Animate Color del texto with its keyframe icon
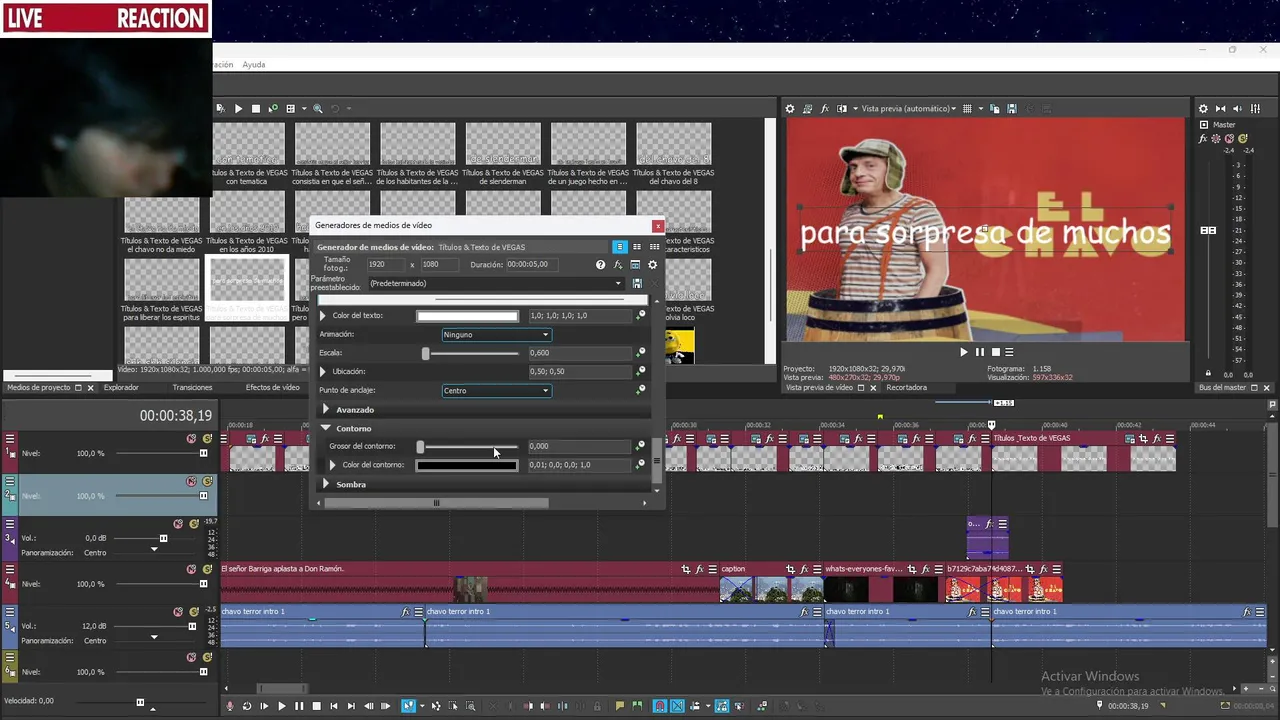The height and width of the screenshot is (720, 1280). click(x=641, y=315)
